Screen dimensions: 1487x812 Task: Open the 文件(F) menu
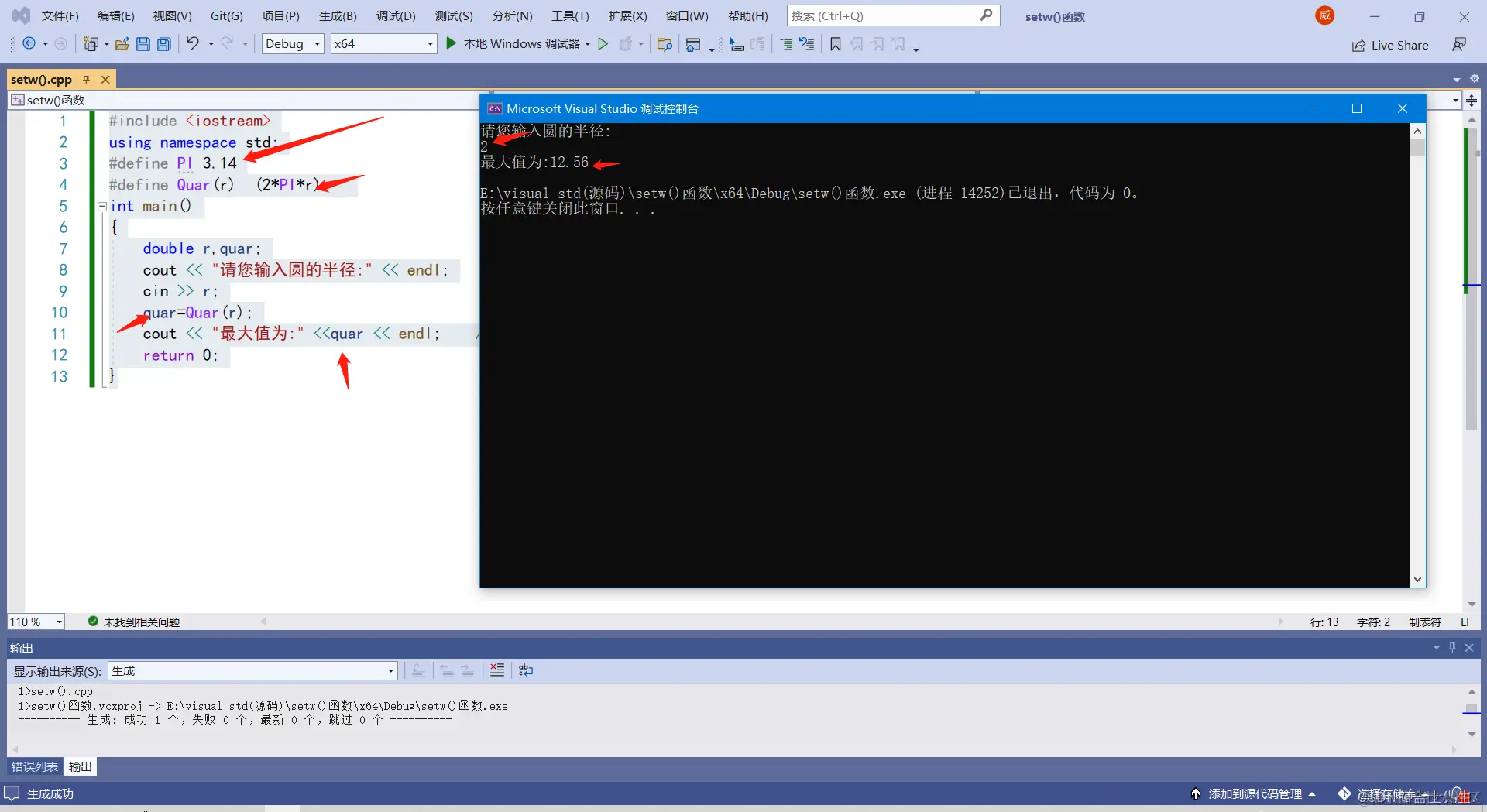coord(60,15)
